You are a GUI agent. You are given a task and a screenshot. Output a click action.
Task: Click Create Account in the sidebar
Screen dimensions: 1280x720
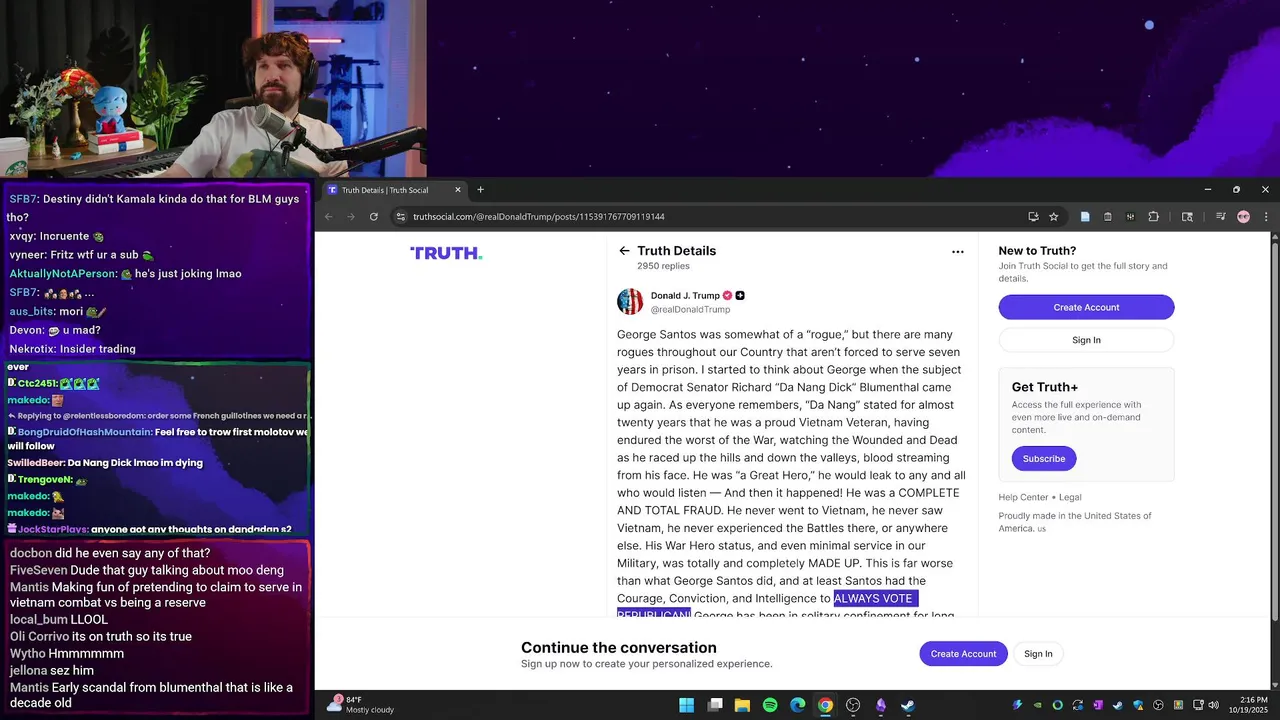(x=1086, y=307)
